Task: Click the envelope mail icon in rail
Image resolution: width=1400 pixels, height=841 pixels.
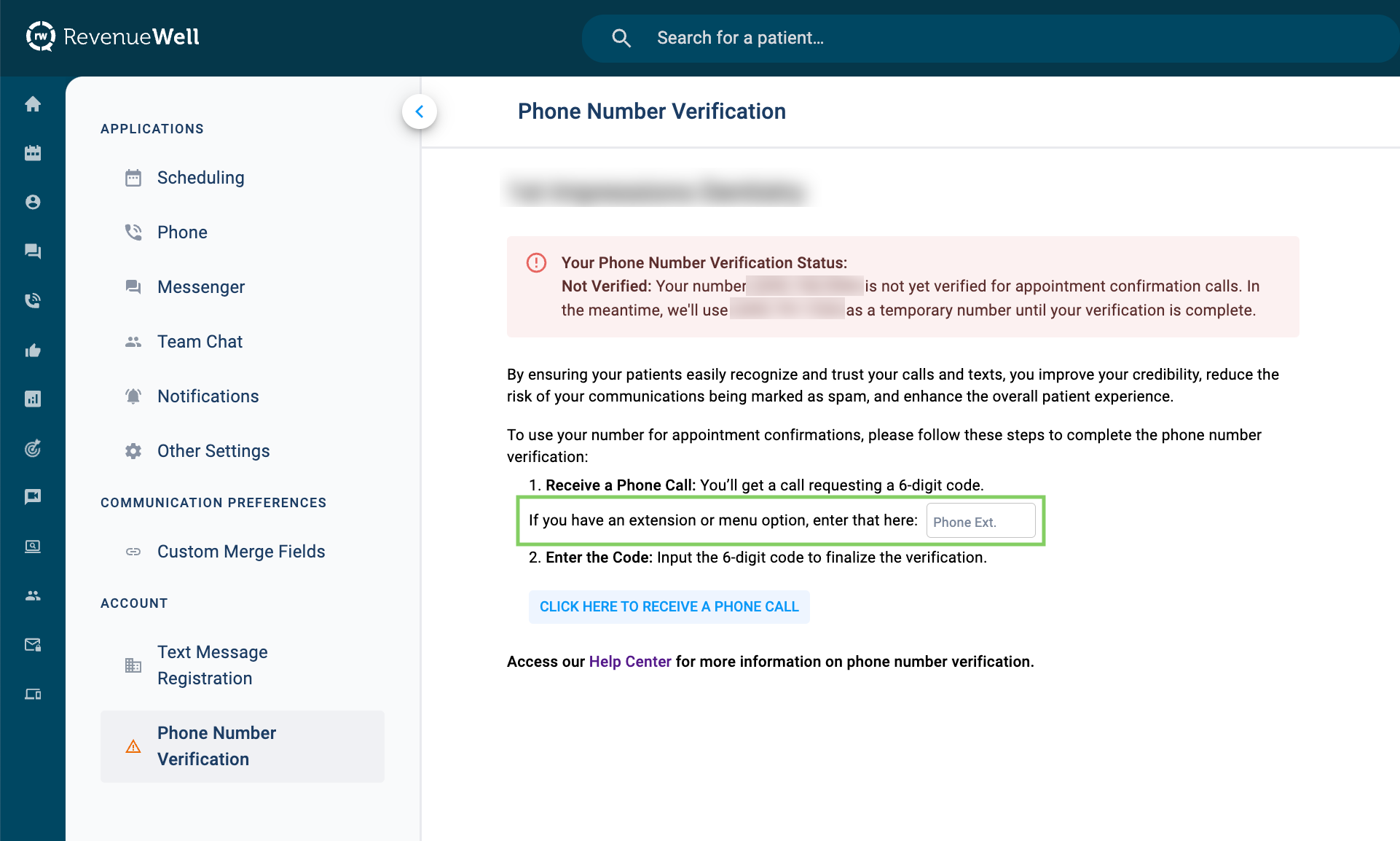Action: tap(33, 644)
